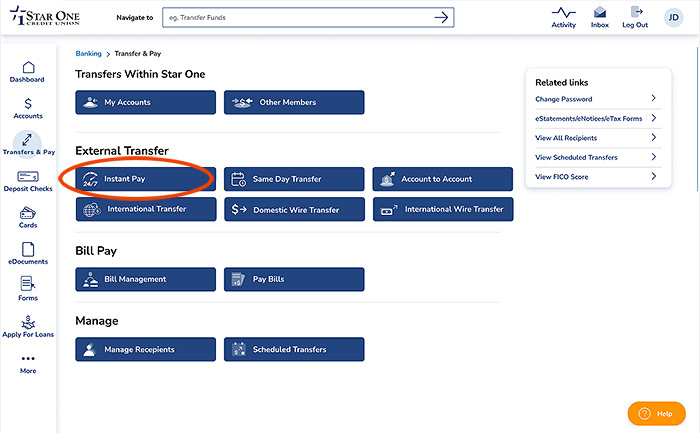Go to Banking breadcrumb link

(88, 54)
